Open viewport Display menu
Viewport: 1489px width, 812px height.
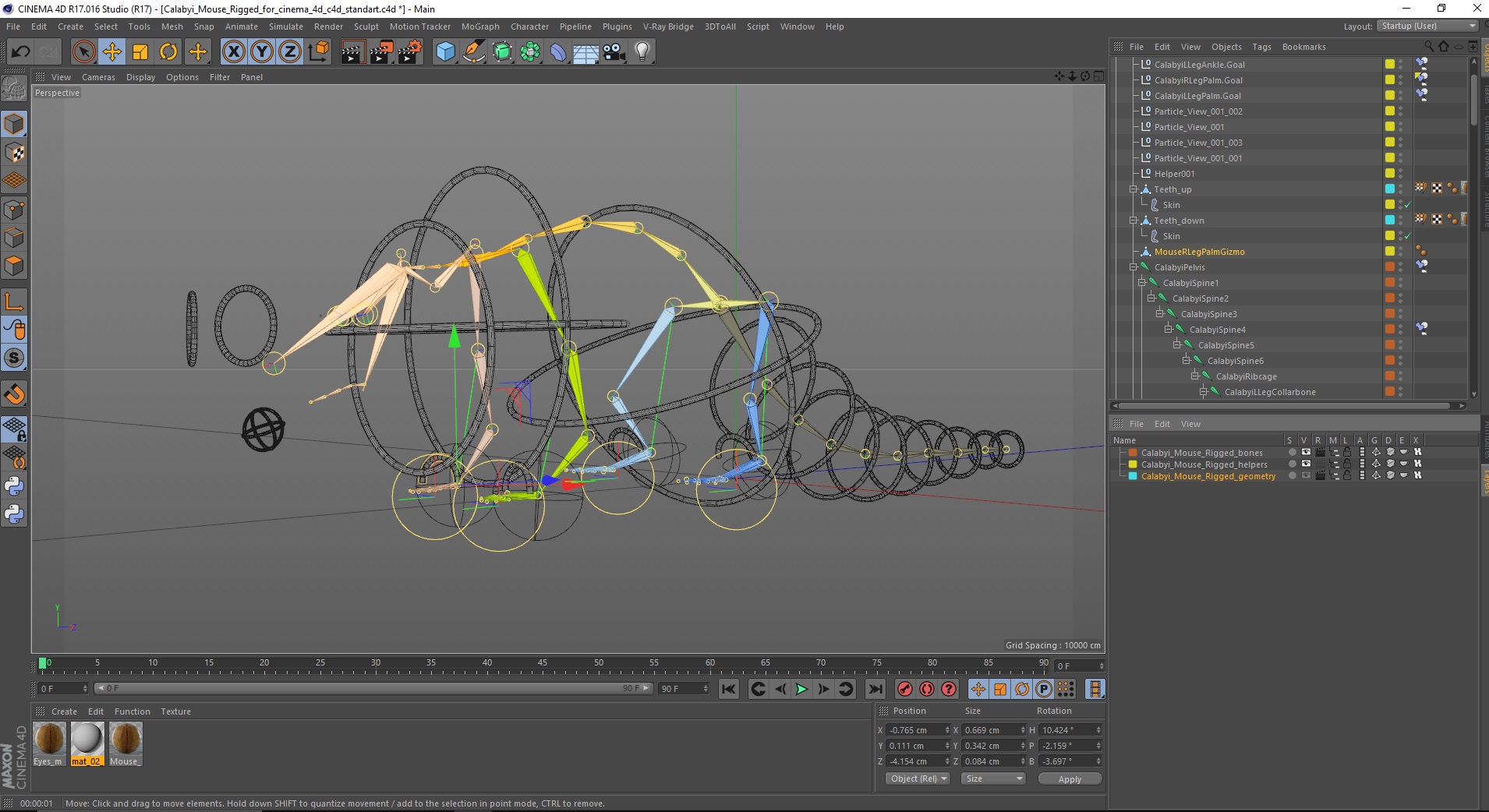click(x=140, y=77)
